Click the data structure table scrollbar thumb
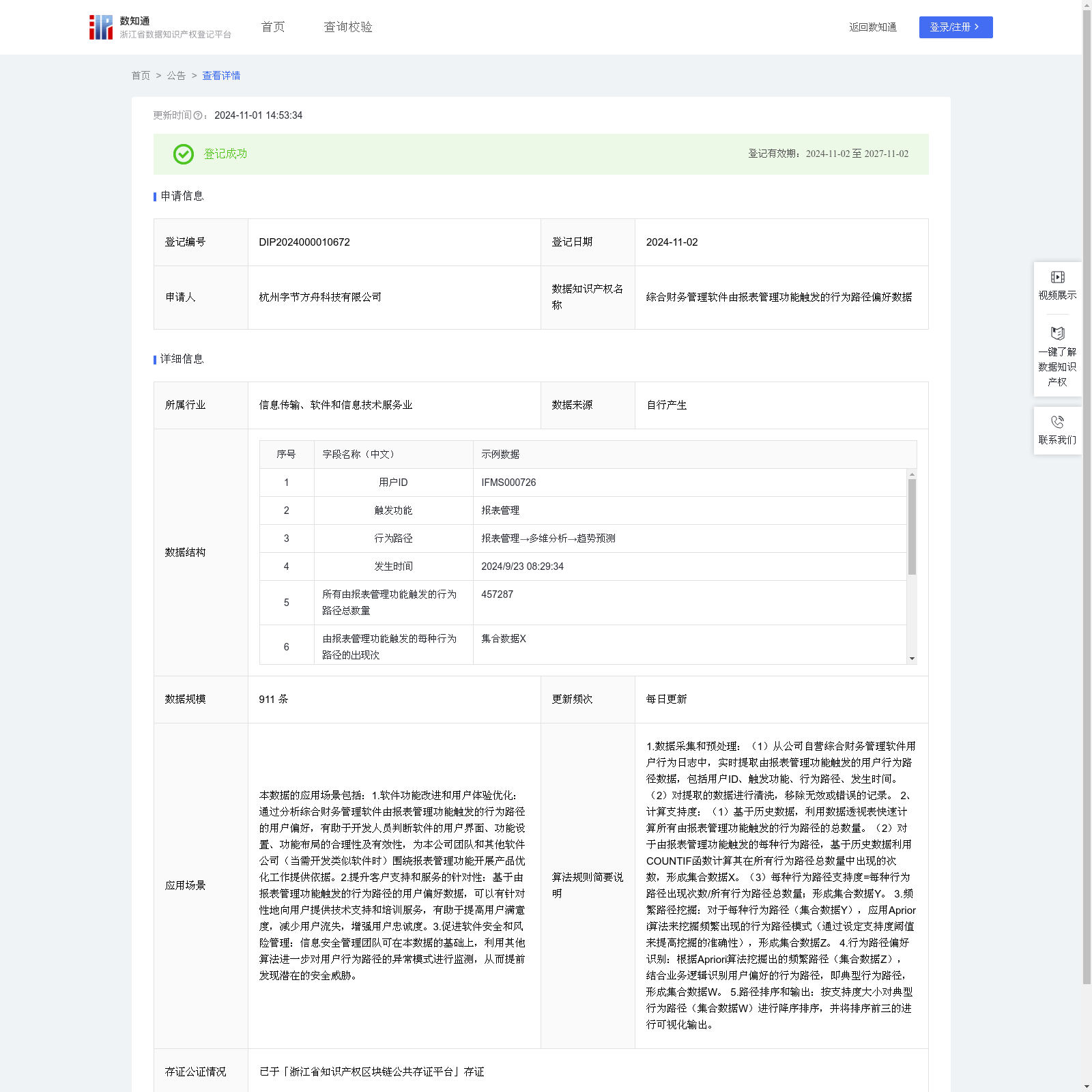The height and width of the screenshot is (1092, 1092). click(912, 526)
